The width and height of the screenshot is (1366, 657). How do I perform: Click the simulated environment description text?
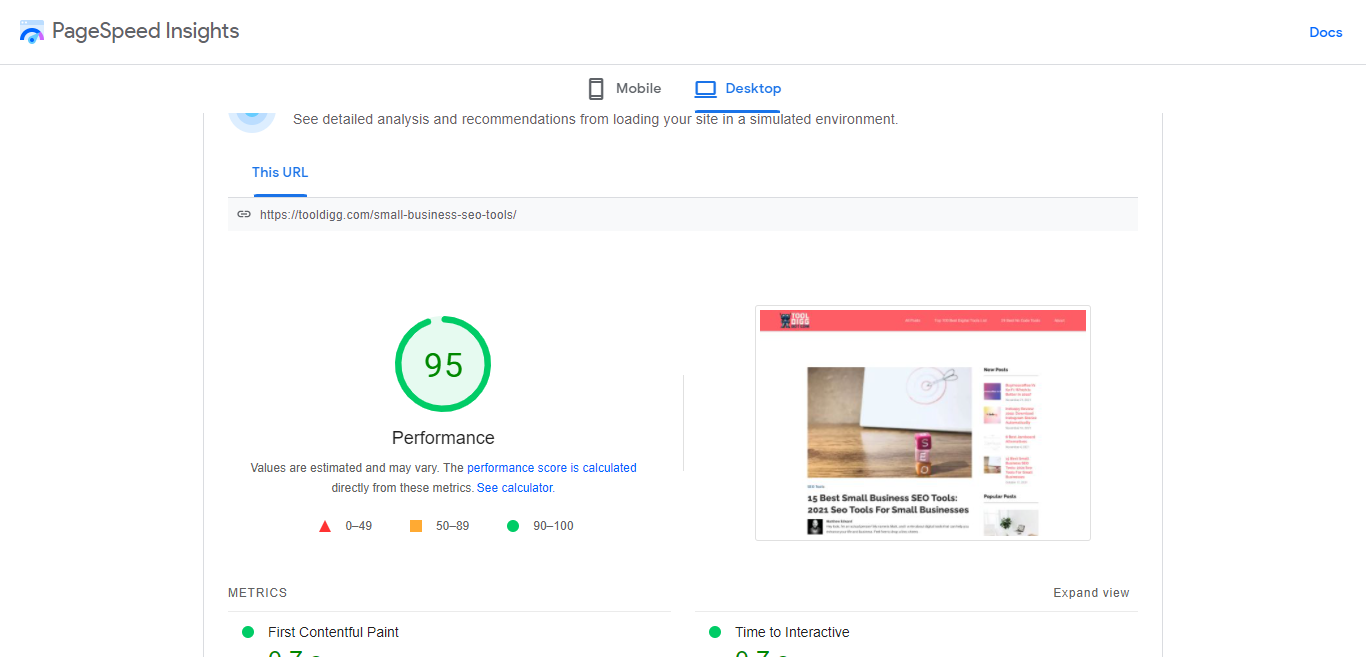(x=596, y=119)
